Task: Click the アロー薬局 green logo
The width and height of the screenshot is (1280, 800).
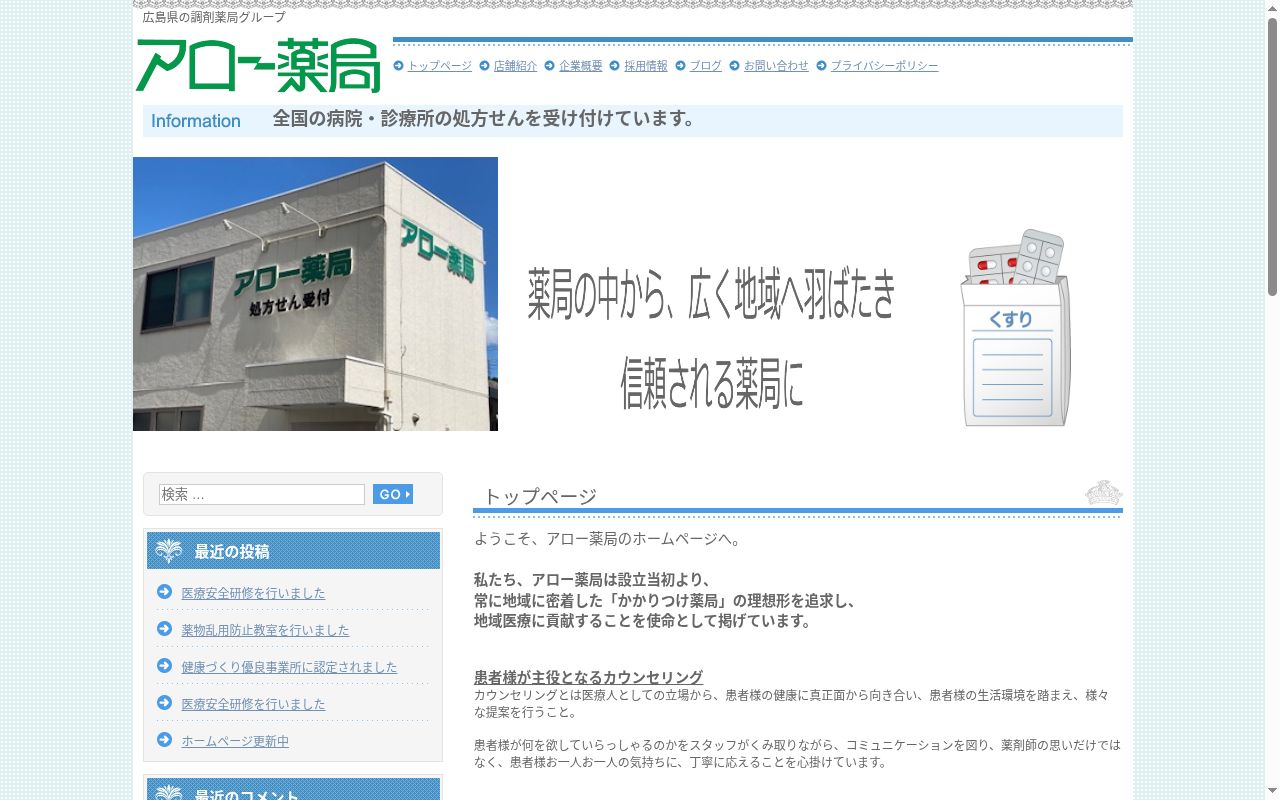Action: pos(258,66)
